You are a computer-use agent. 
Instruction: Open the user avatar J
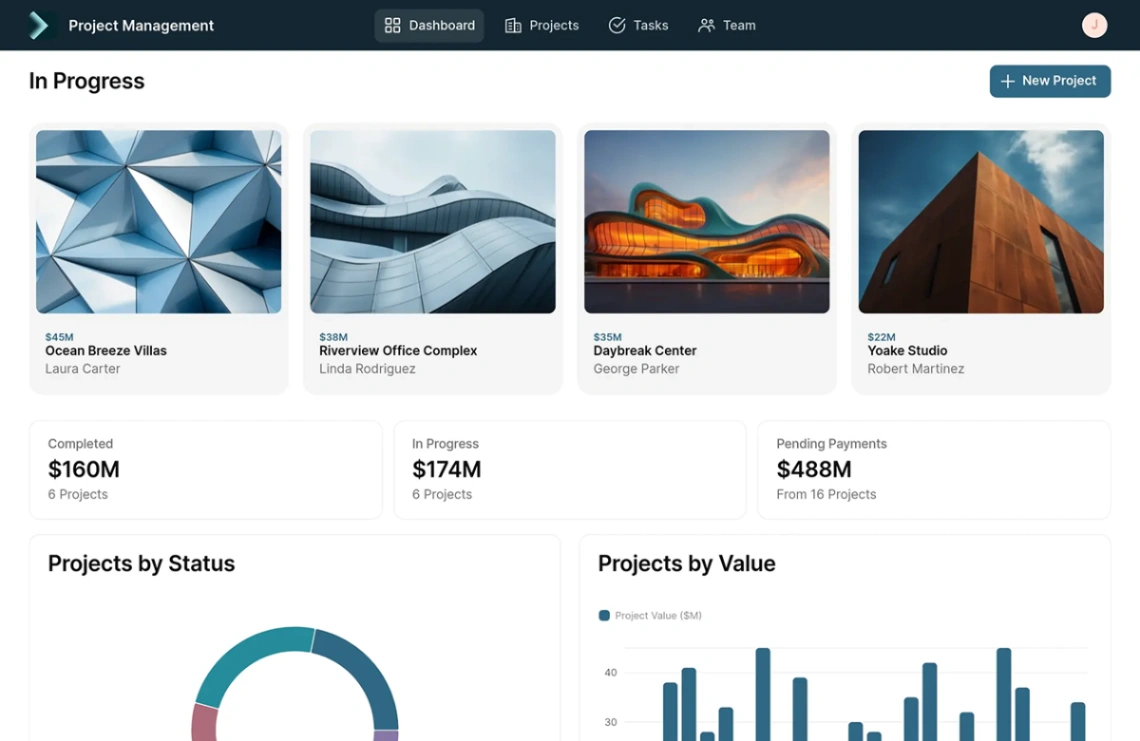pos(1094,25)
